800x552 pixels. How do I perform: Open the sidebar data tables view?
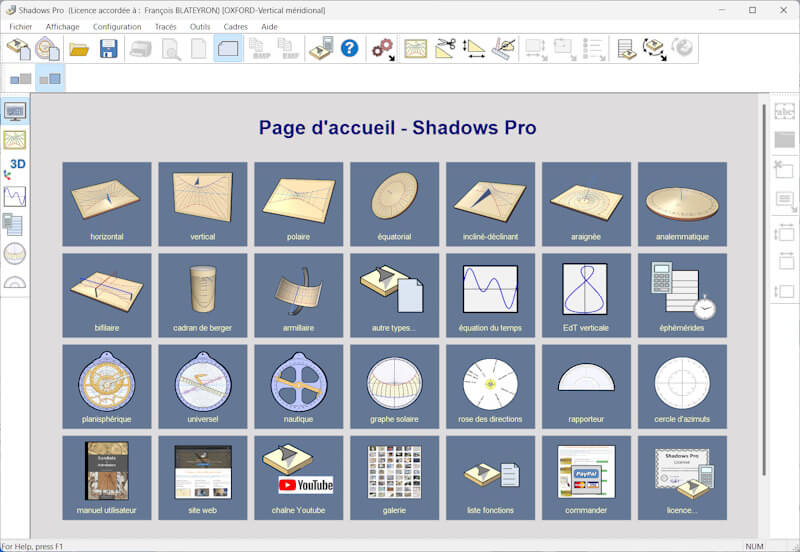(x=13, y=225)
